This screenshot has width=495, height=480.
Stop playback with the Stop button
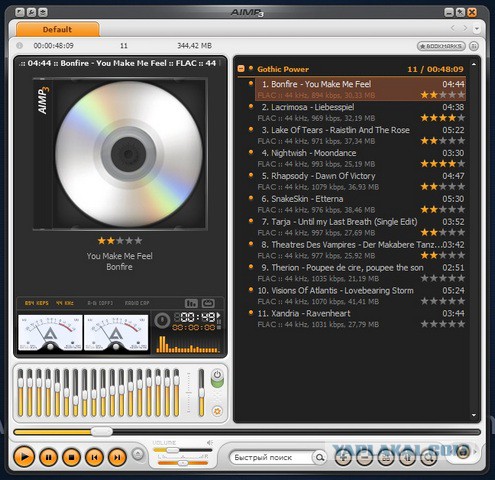pyautogui.click(x=71, y=457)
